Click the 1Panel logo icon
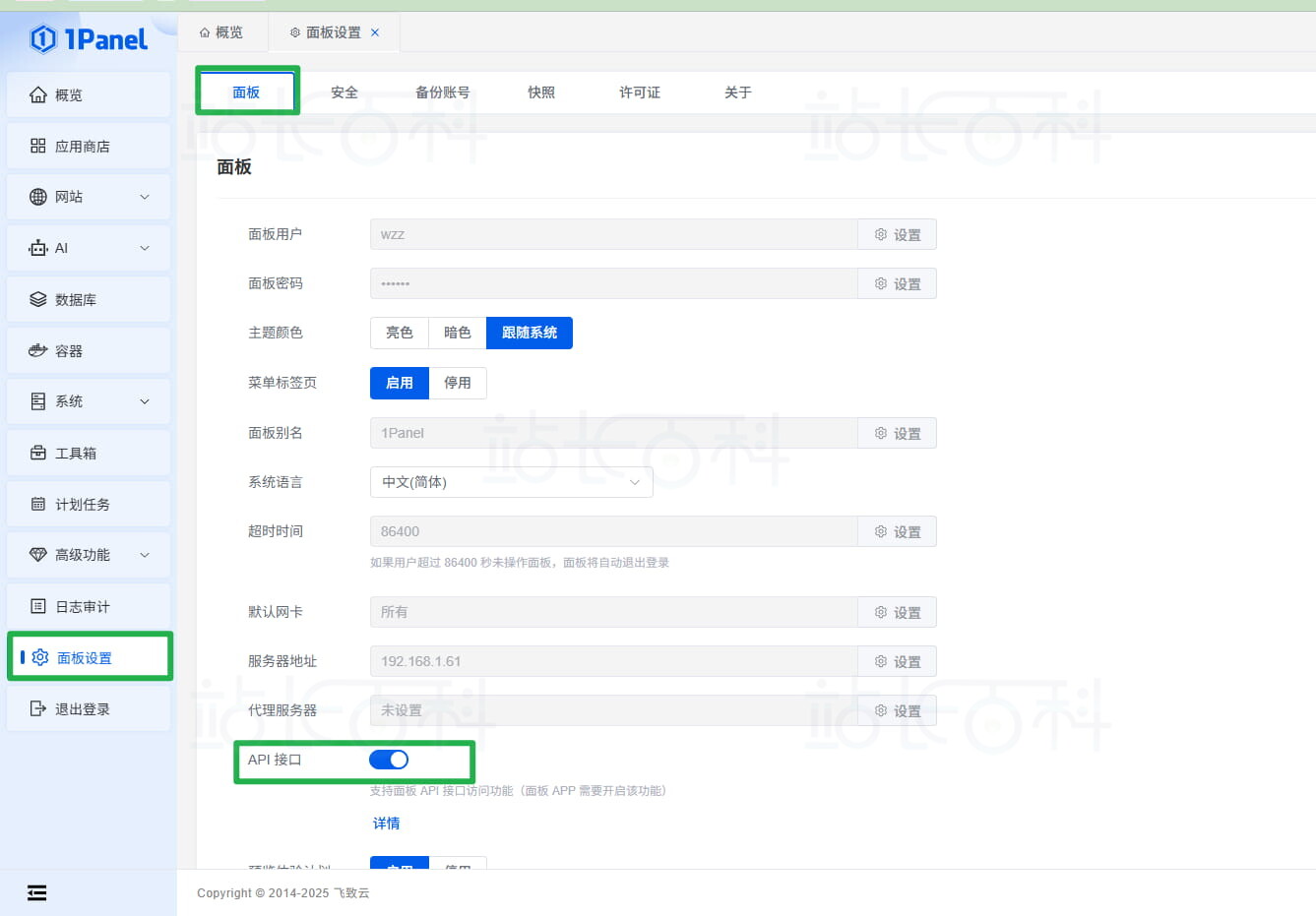 pos(43,39)
